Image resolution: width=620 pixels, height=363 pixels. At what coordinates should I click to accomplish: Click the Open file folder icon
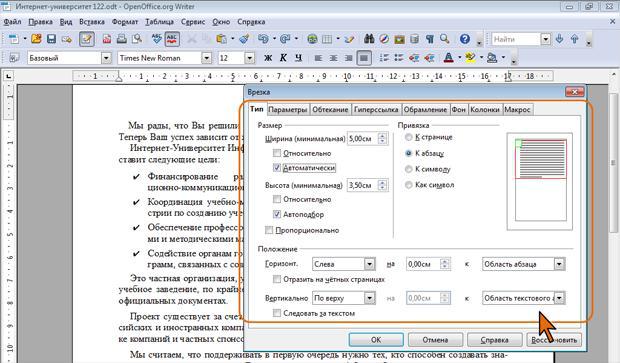click(x=36, y=39)
